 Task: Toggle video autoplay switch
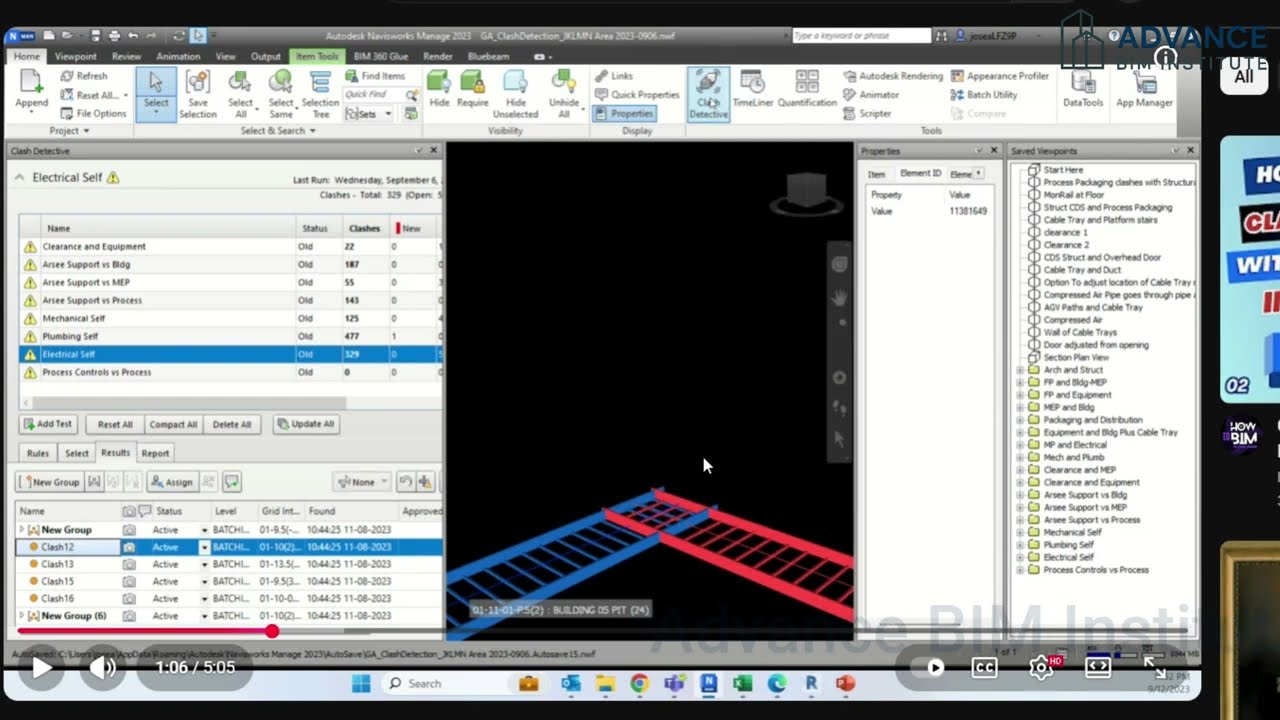934,667
